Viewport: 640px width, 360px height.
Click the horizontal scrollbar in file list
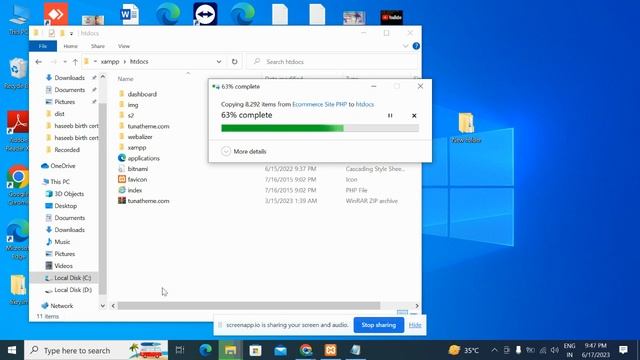(x=249, y=306)
